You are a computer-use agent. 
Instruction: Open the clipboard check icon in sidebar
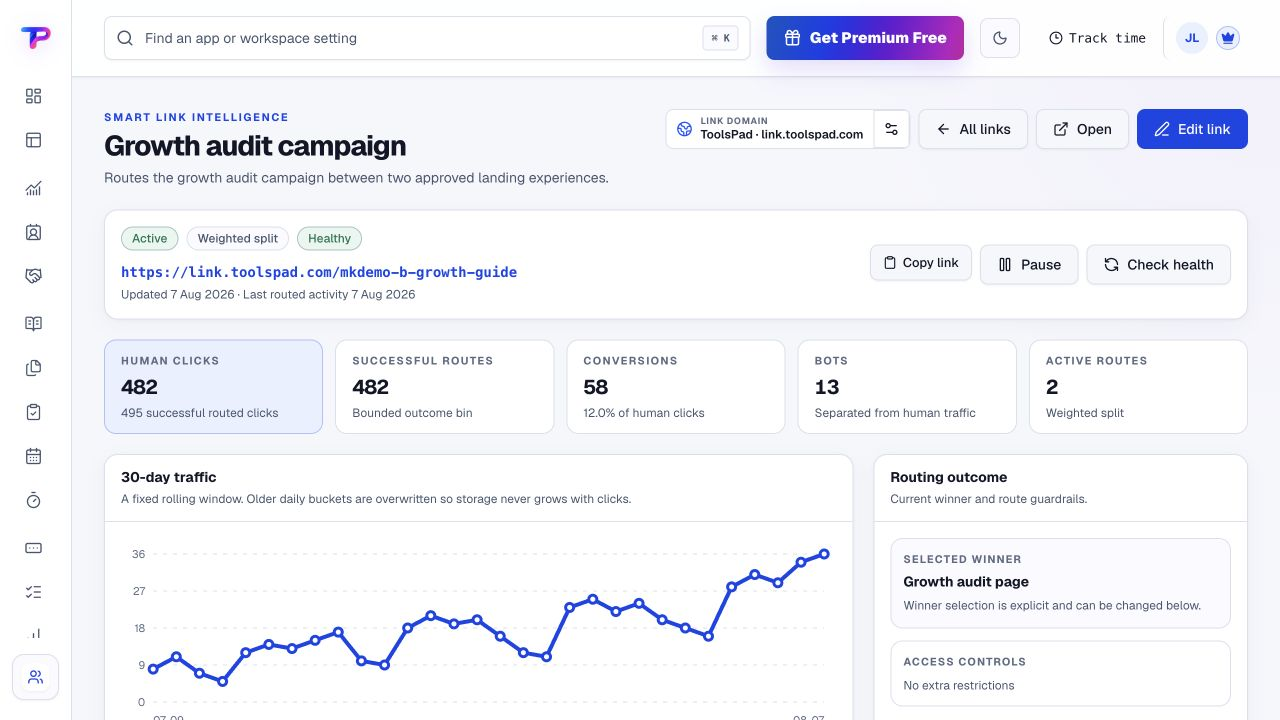point(33,412)
